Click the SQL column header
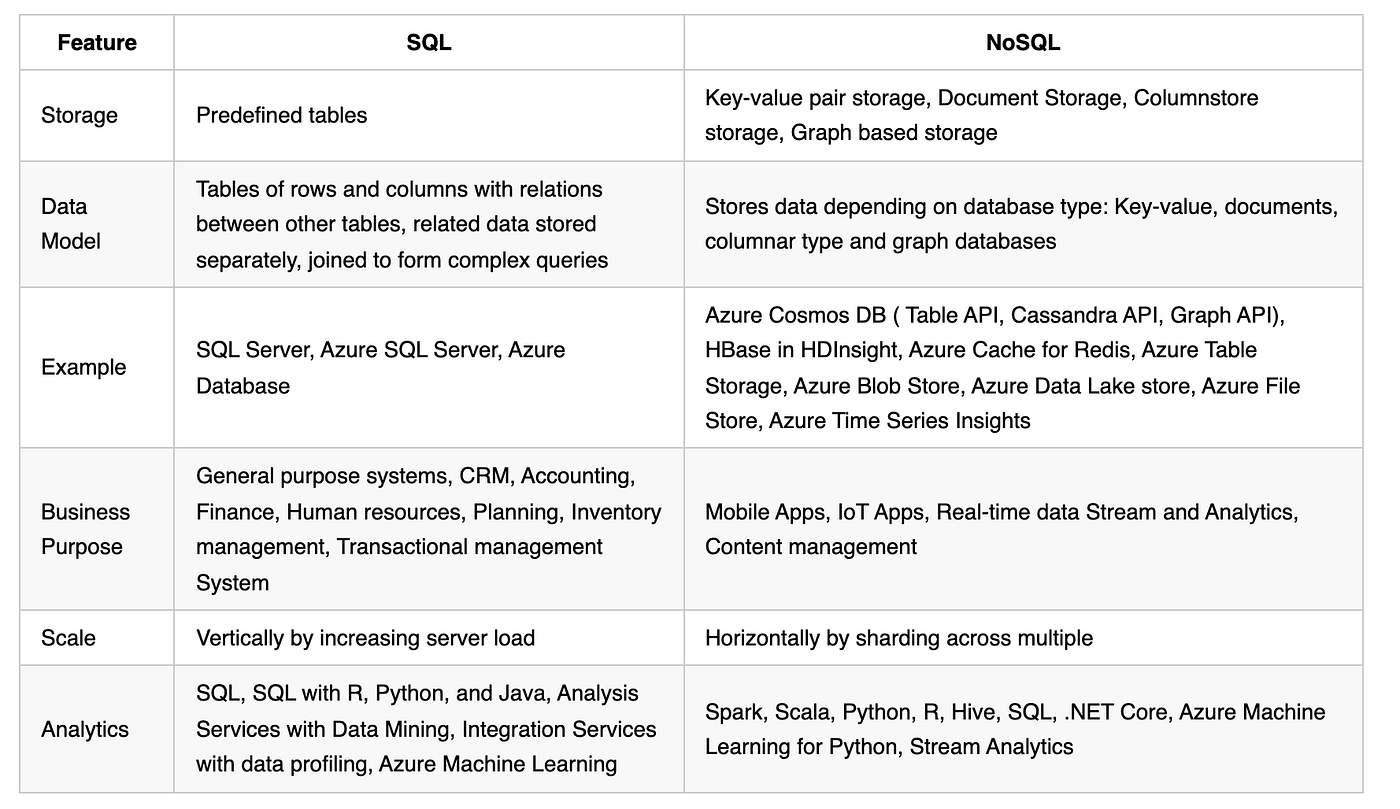The width and height of the screenshot is (1400, 809). tap(428, 43)
